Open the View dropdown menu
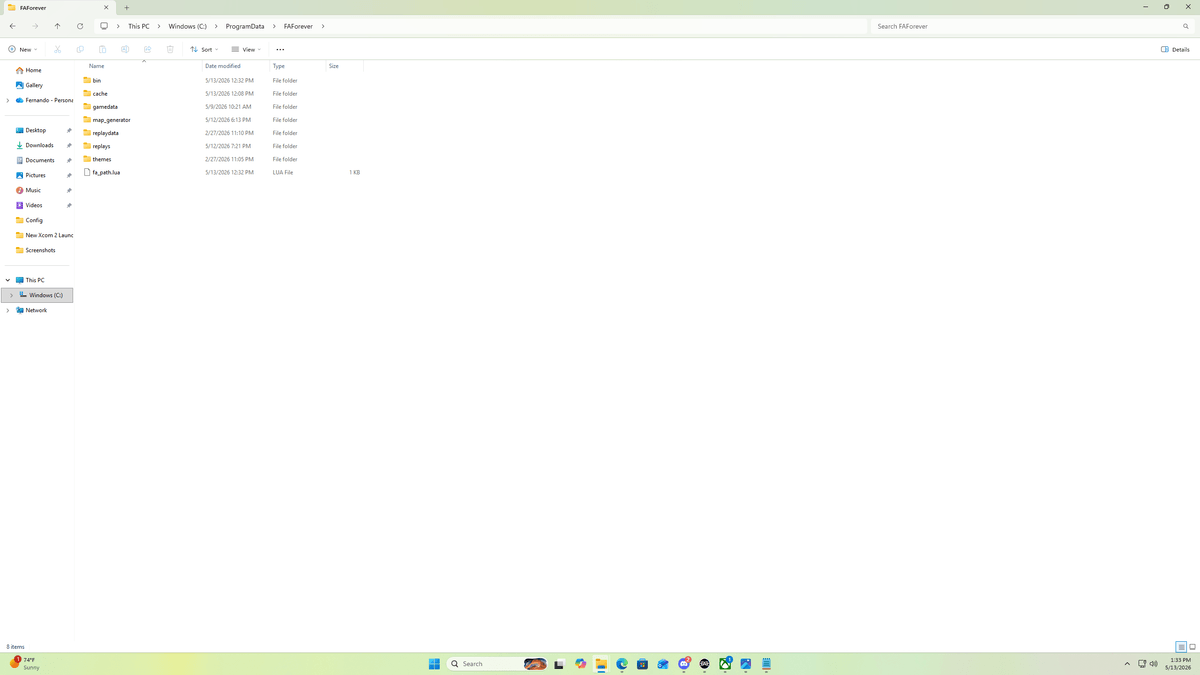Image resolution: width=1200 pixels, height=675 pixels. [246, 49]
